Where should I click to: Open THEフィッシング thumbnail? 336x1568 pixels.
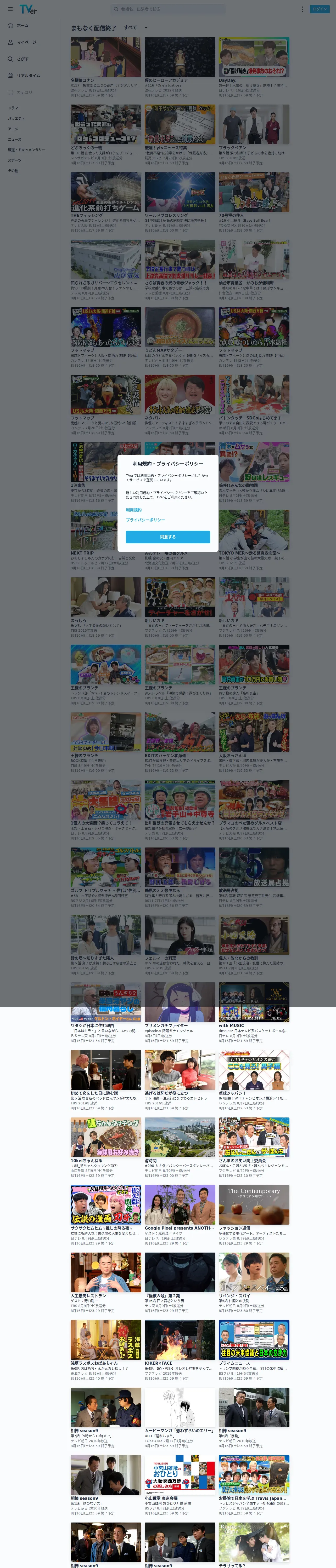click(x=105, y=192)
